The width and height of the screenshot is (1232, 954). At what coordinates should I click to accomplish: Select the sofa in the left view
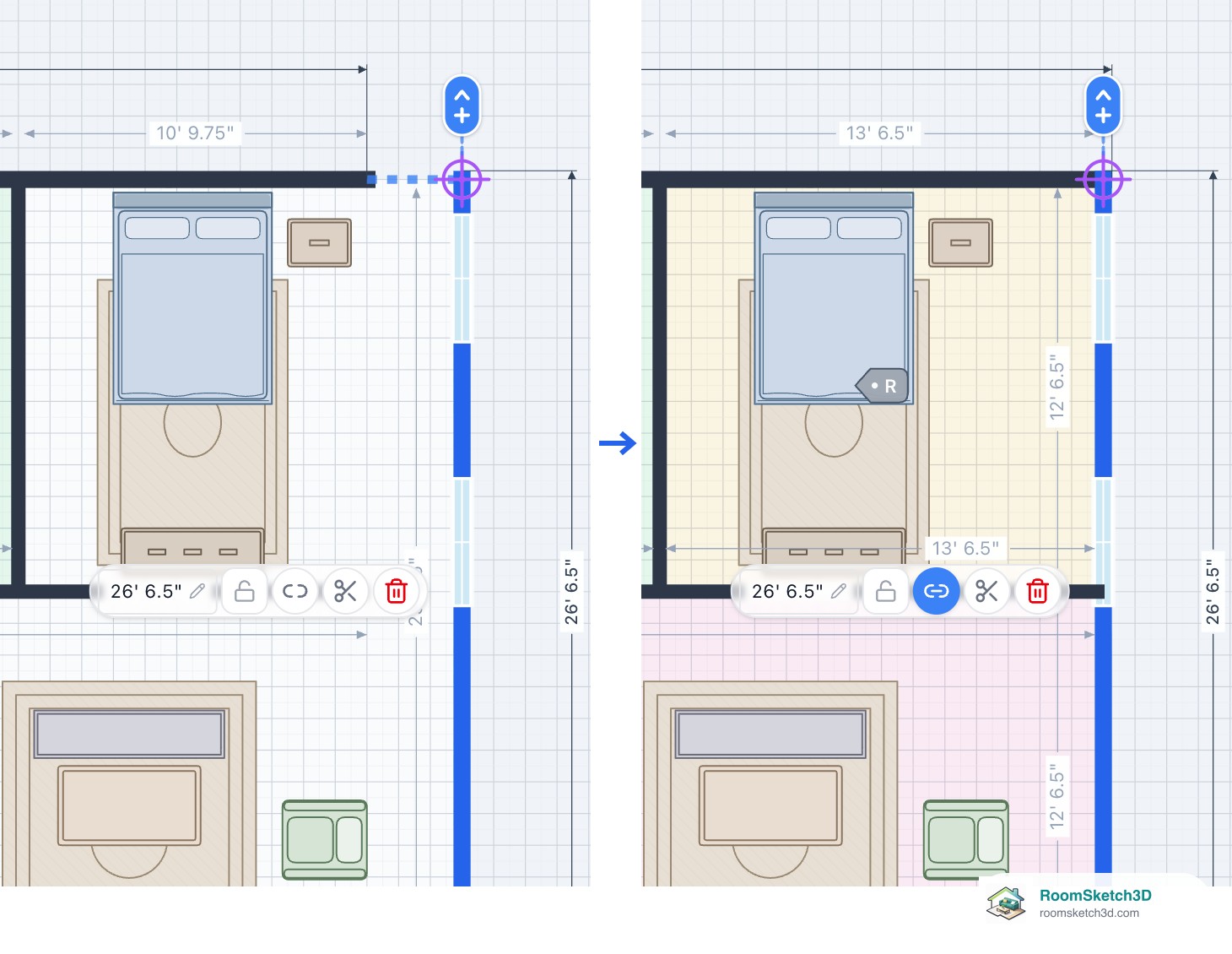point(129,733)
